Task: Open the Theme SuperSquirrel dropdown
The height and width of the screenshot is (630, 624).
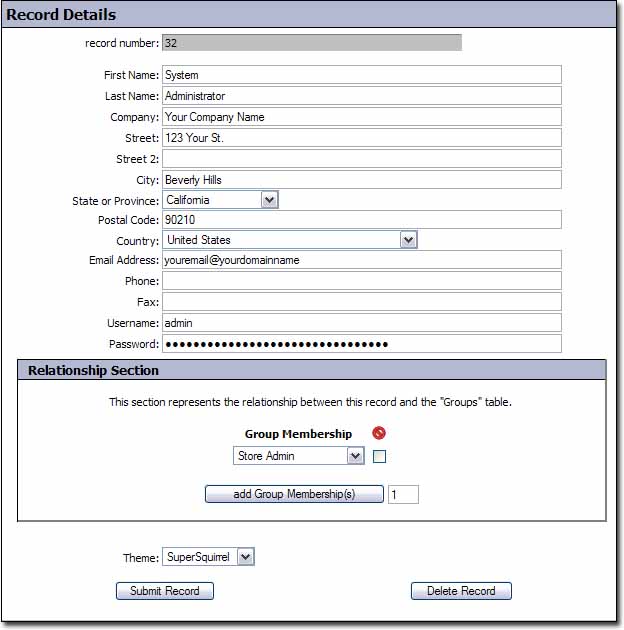Action: click(208, 557)
